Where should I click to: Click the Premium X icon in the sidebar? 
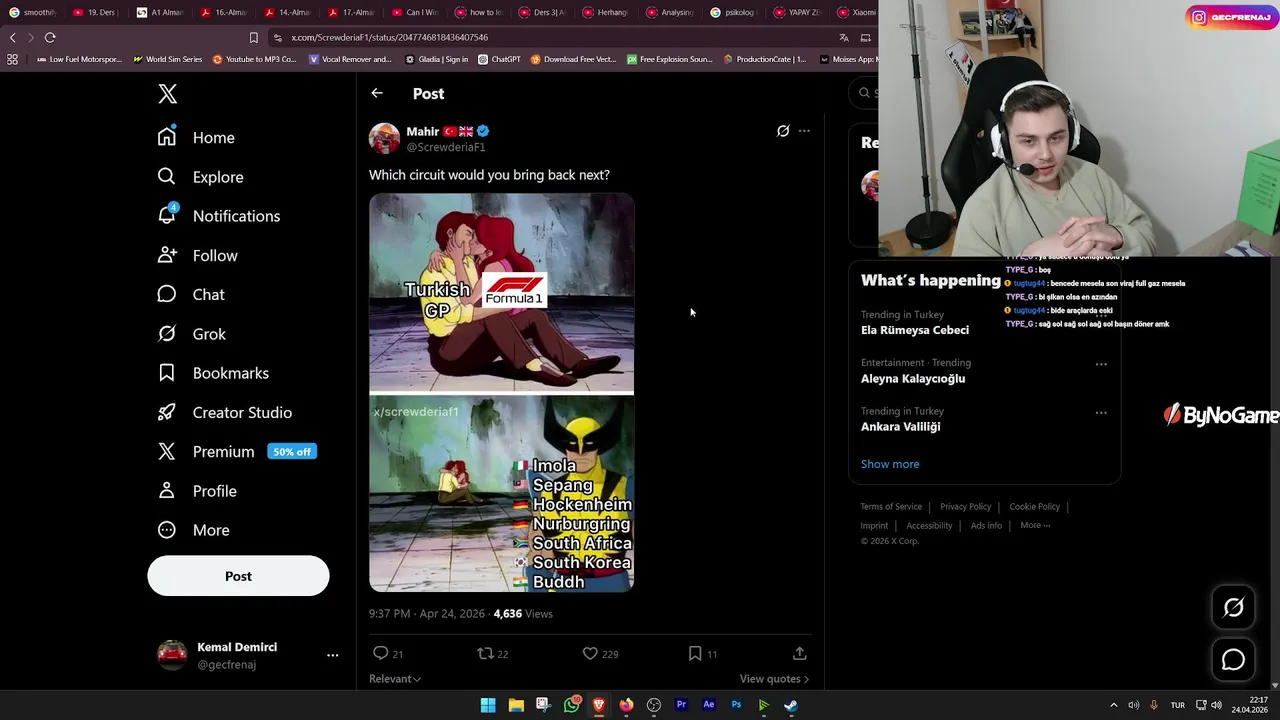[x=167, y=452]
